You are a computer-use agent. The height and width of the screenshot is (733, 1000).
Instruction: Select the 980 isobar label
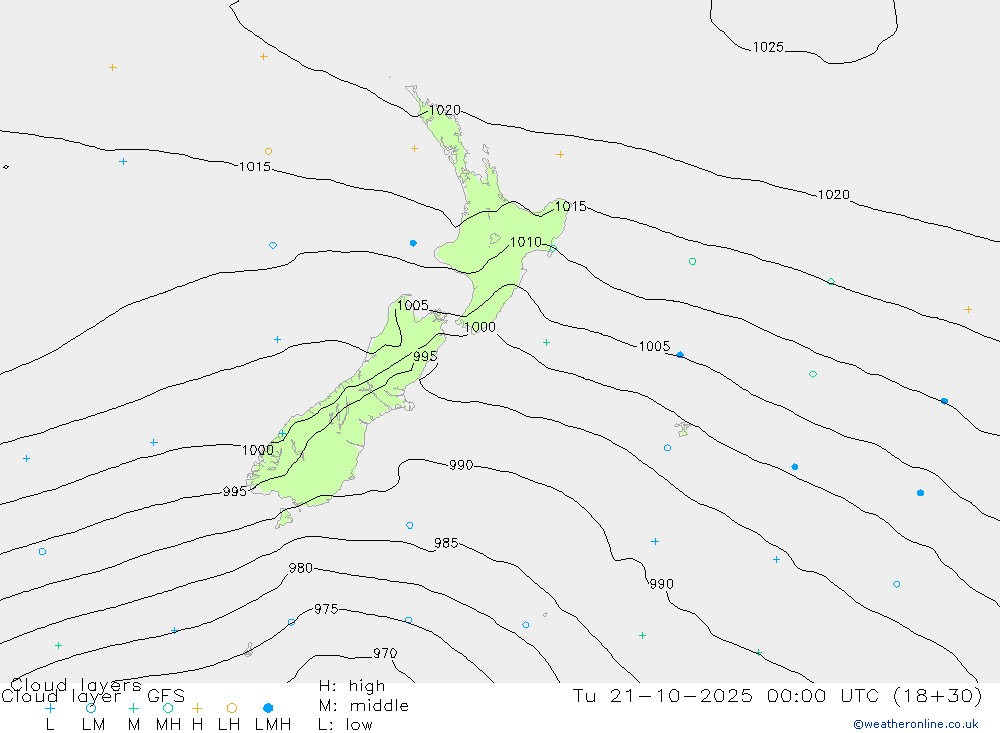point(300,568)
